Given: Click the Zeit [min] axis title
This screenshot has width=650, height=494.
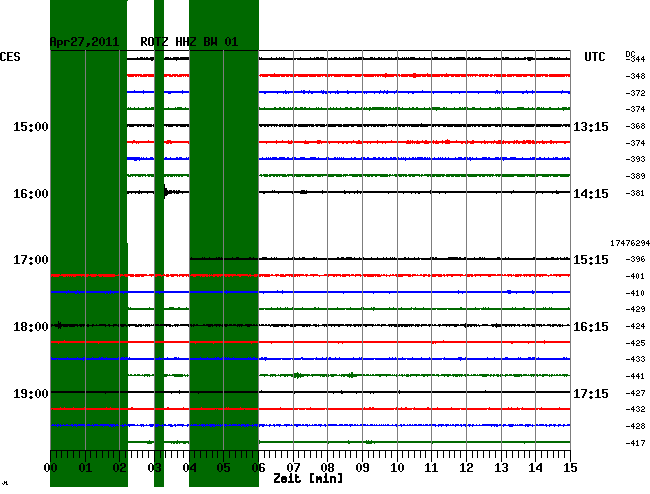Looking at the screenshot, I should pos(308,479).
